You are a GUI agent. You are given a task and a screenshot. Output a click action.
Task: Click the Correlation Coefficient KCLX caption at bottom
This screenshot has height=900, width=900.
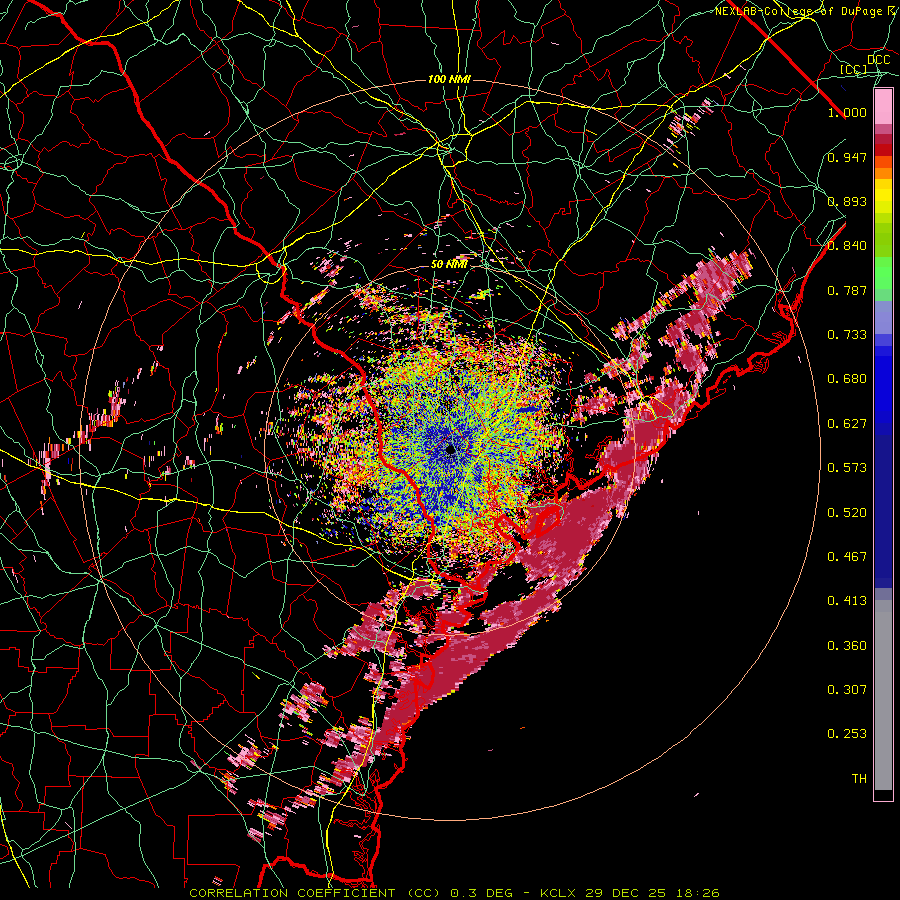pos(454,893)
